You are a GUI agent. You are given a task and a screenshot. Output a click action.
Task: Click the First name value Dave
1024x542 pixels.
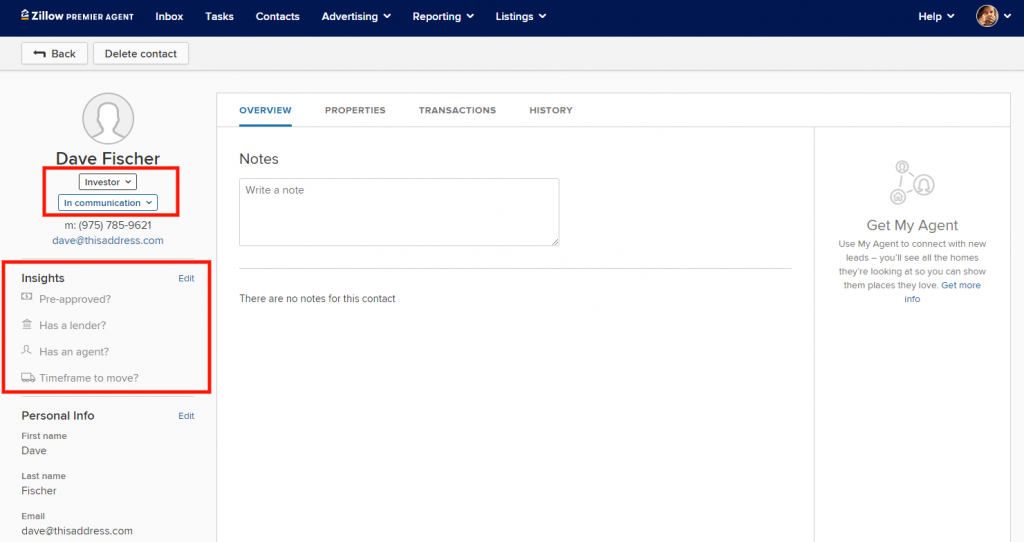click(34, 451)
